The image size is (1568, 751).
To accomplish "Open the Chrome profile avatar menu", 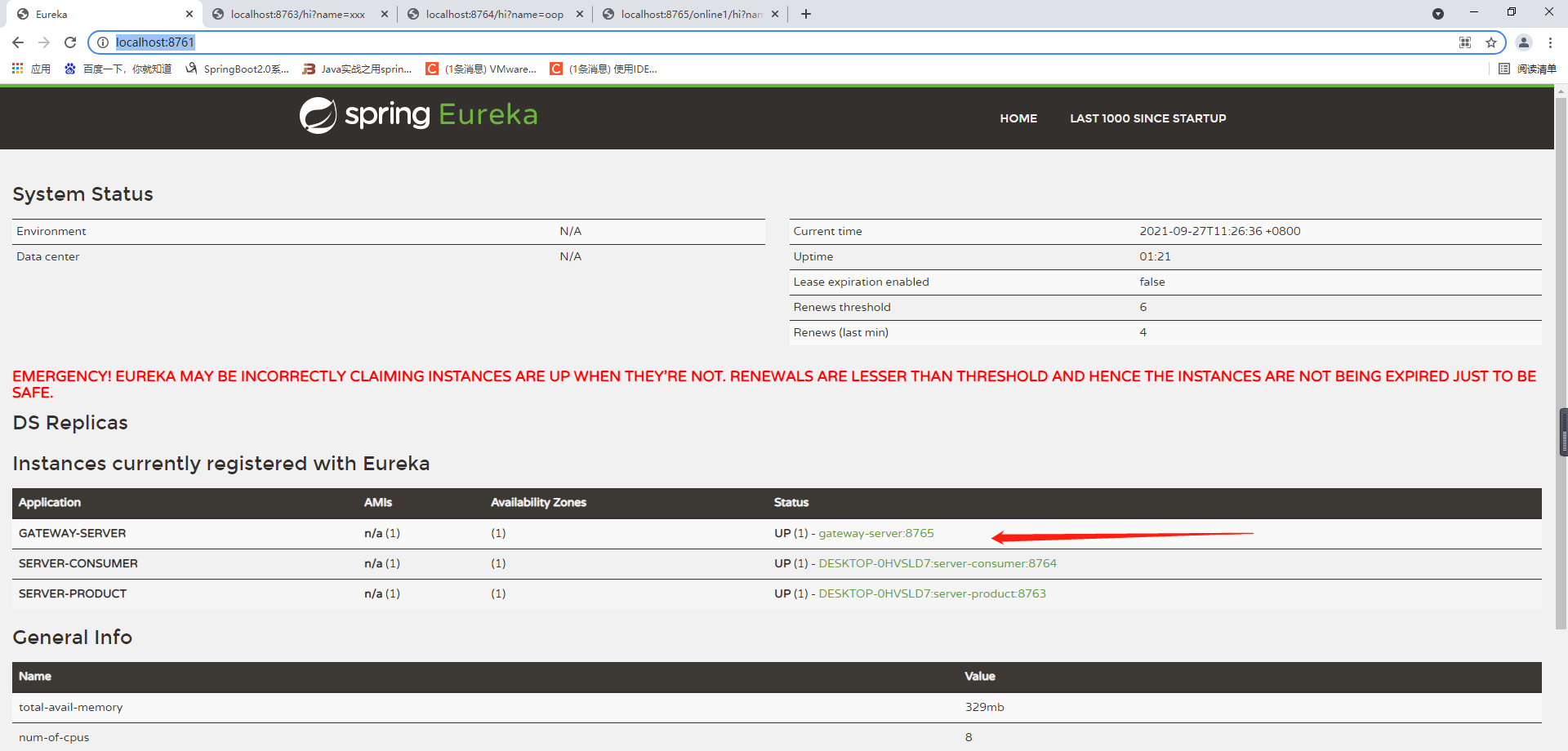I will coord(1524,42).
